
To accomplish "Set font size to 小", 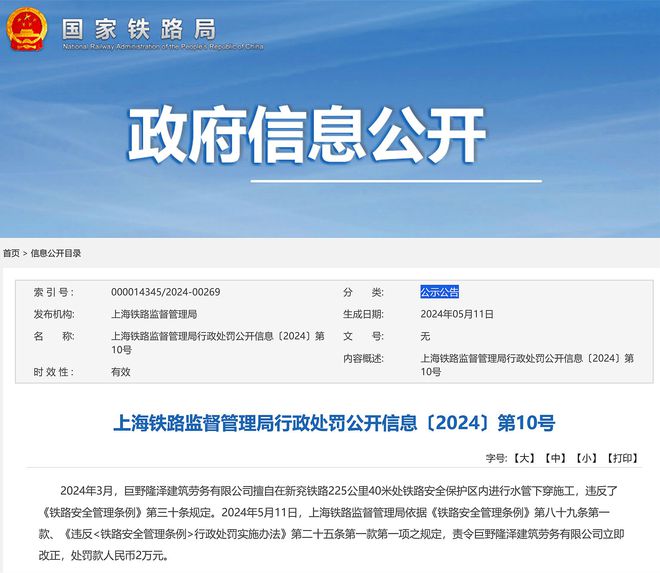I will point(586,458).
